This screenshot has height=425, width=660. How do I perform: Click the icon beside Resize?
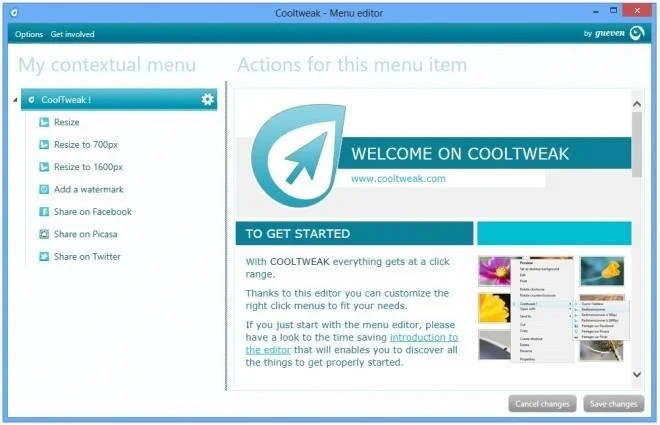coord(44,122)
